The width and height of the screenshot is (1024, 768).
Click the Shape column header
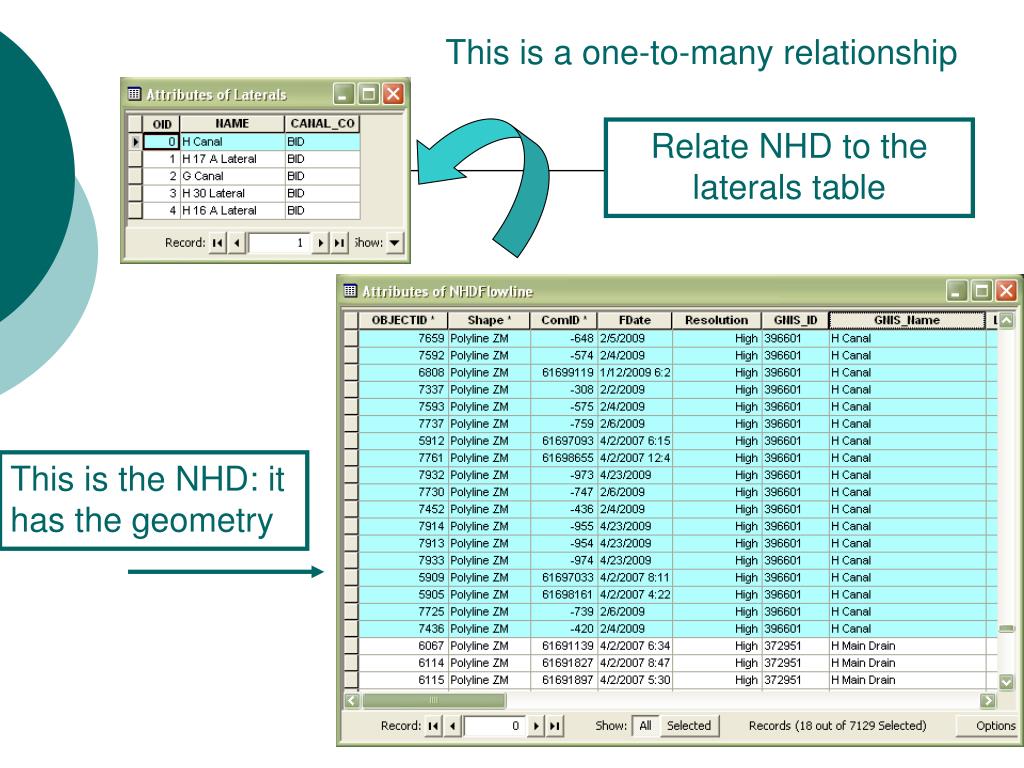[x=488, y=320]
